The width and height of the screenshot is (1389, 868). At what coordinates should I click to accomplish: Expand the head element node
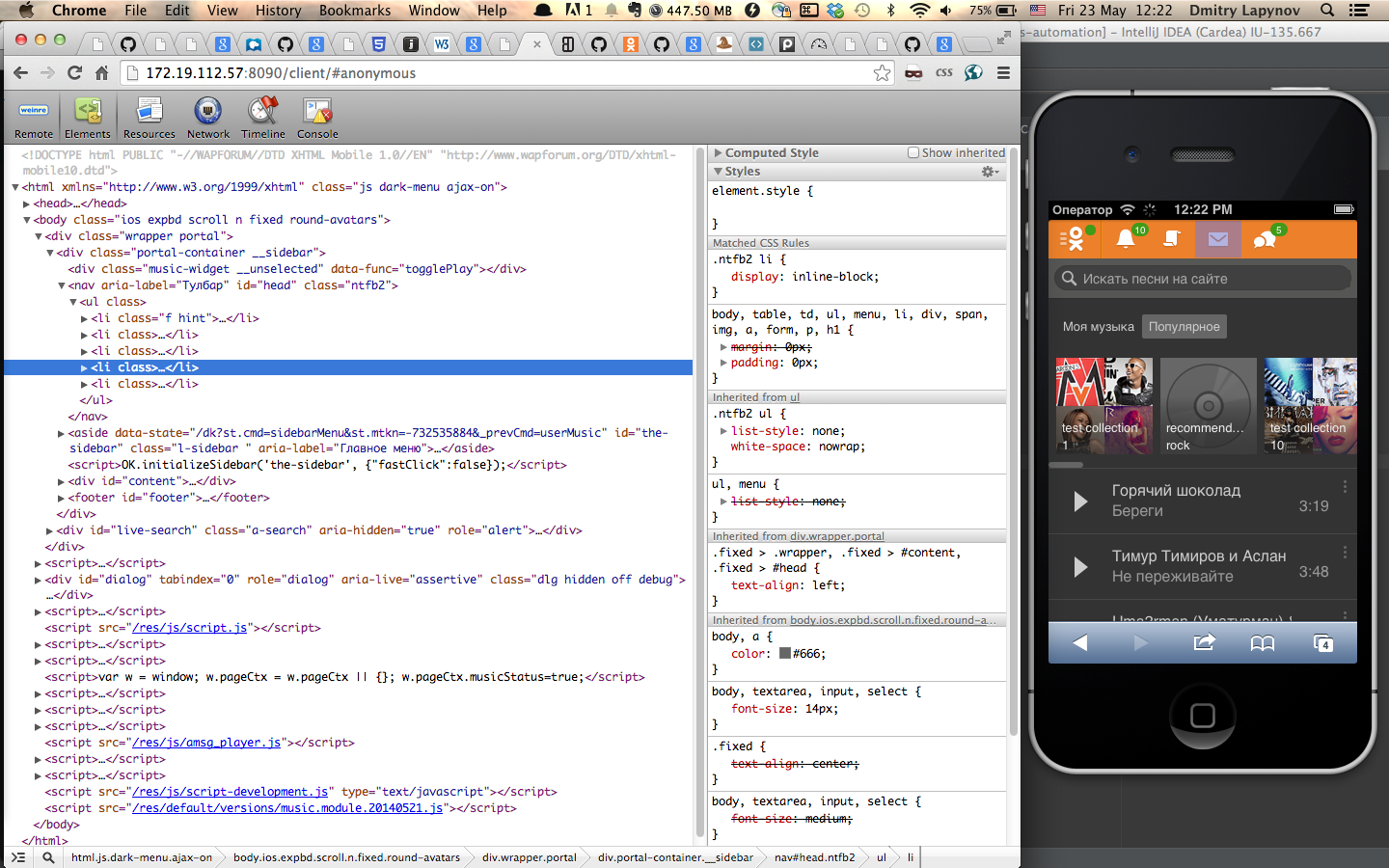tap(27, 203)
